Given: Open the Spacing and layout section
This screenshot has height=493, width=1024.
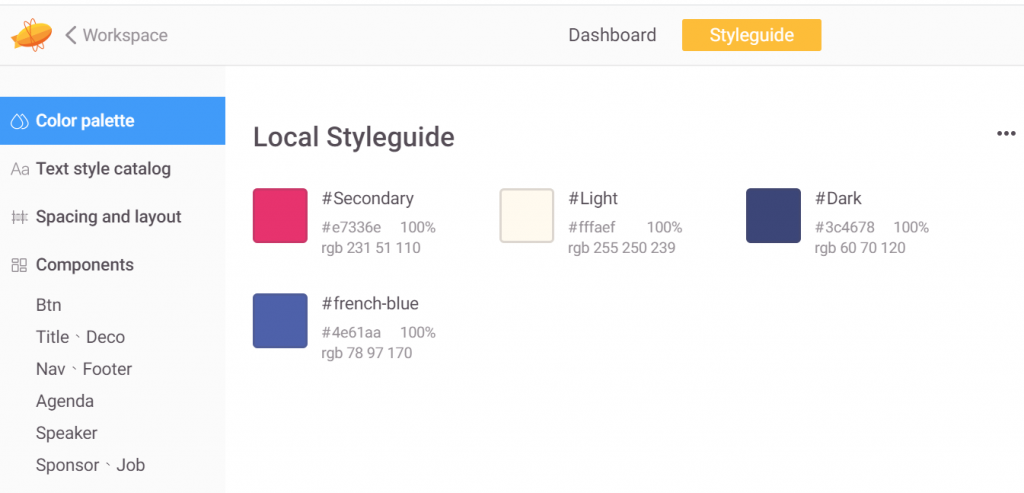Looking at the screenshot, I should point(108,217).
